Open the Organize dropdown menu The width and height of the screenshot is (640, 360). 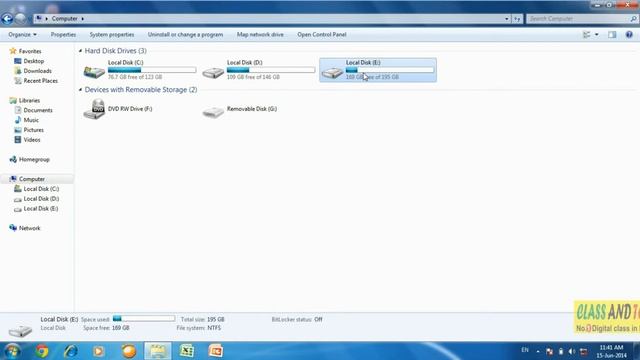coord(22,35)
